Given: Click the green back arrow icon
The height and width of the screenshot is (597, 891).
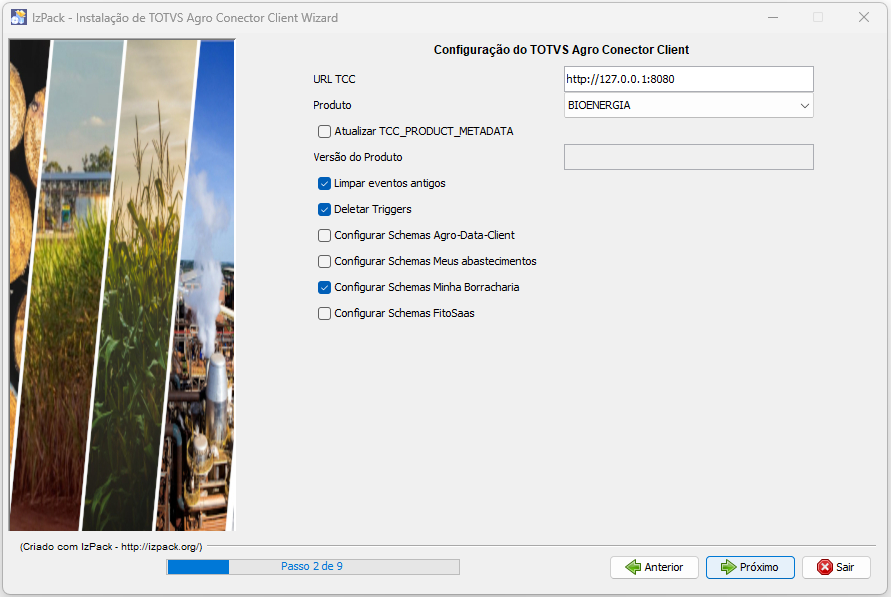Looking at the screenshot, I should point(632,567).
